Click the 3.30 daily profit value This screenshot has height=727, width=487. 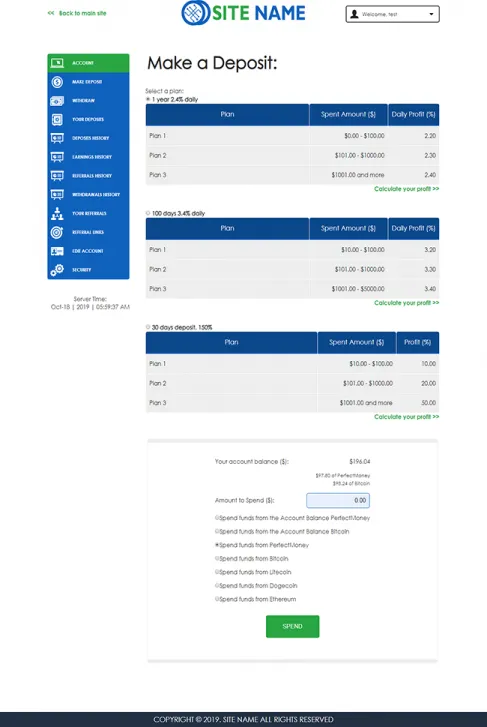click(x=430, y=269)
